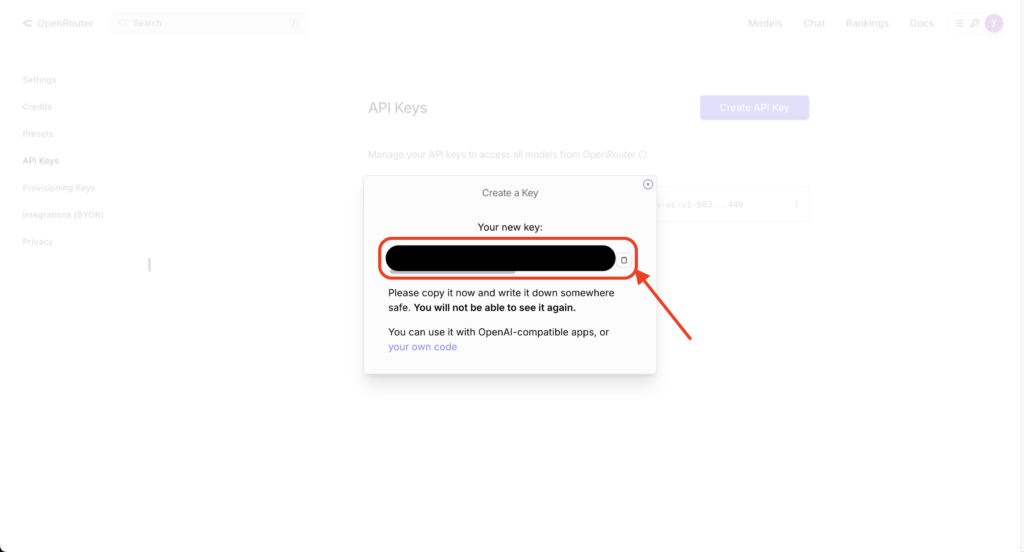Click the info icon beside the API keys description
This screenshot has width=1024, height=552.
pos(643,155)
